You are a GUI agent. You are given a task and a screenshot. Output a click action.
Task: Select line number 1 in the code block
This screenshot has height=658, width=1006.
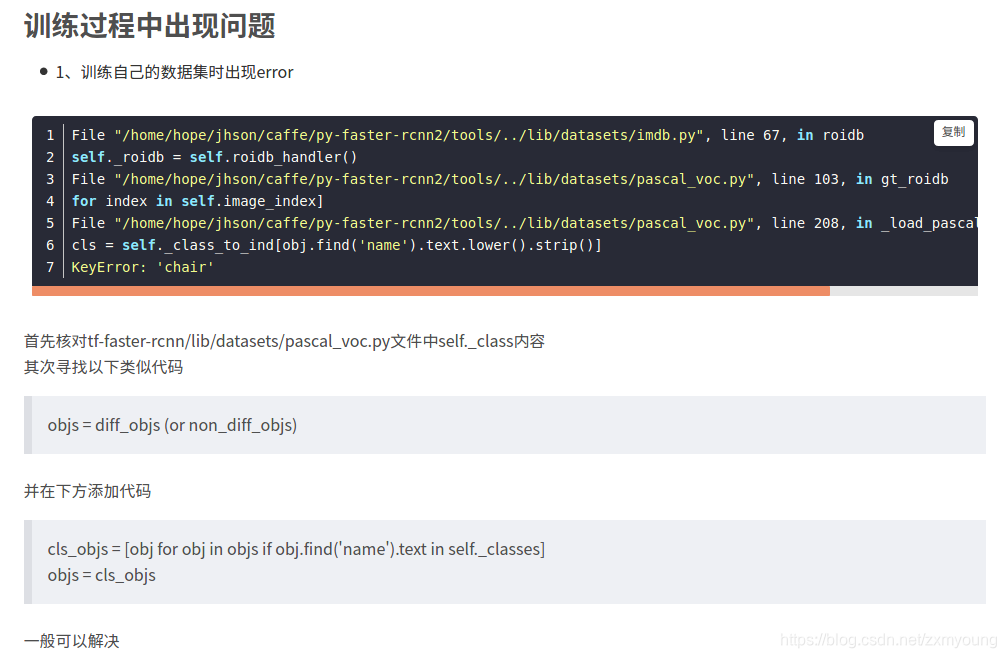[49, 135]
